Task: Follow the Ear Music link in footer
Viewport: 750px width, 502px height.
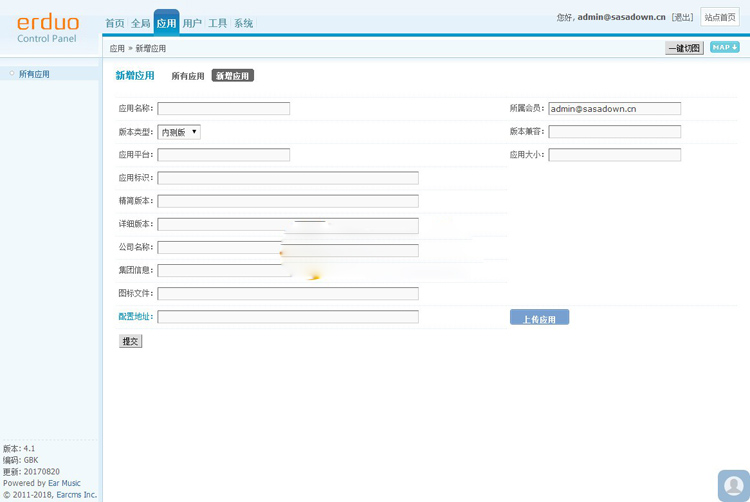Action: point(64,483)
